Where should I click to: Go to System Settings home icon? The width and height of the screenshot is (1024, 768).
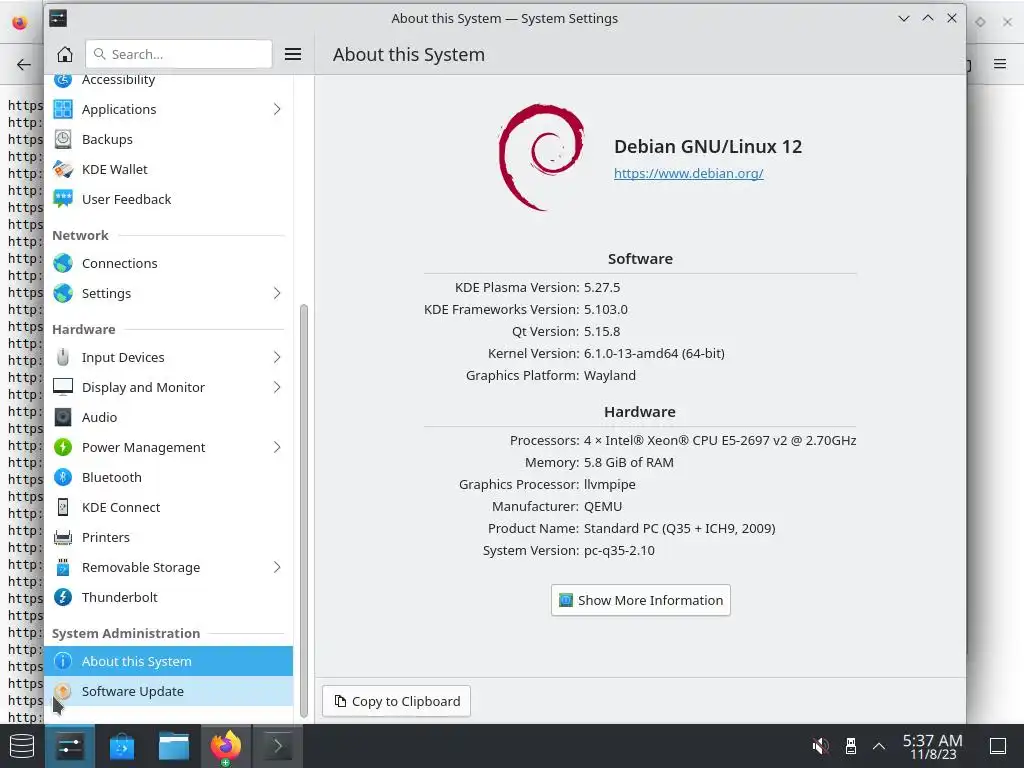65,54
